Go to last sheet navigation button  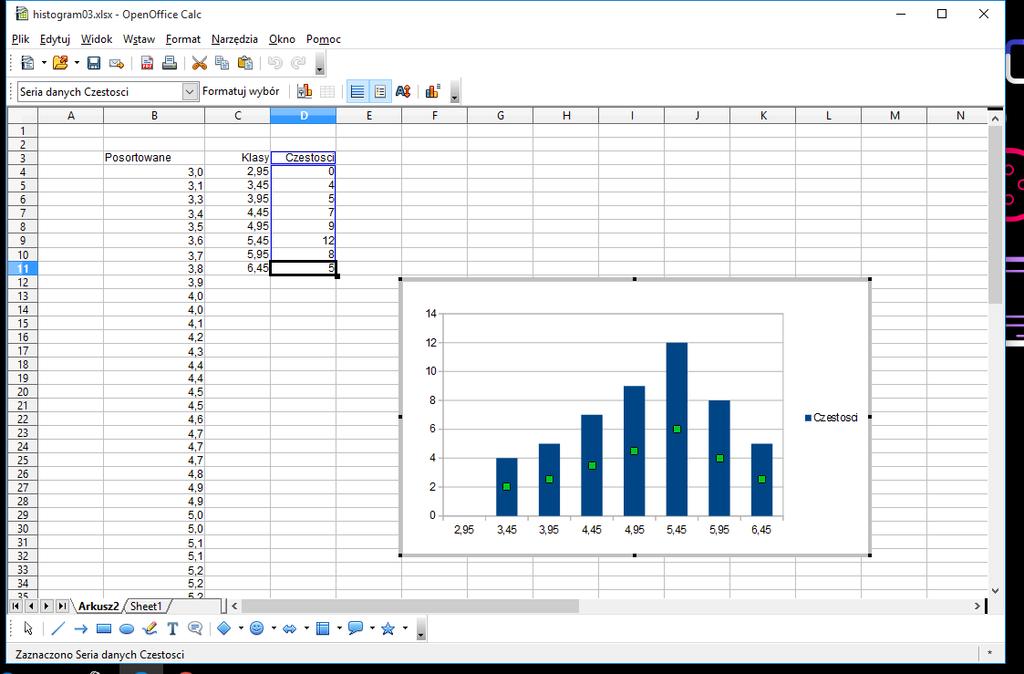click(62, 606)
